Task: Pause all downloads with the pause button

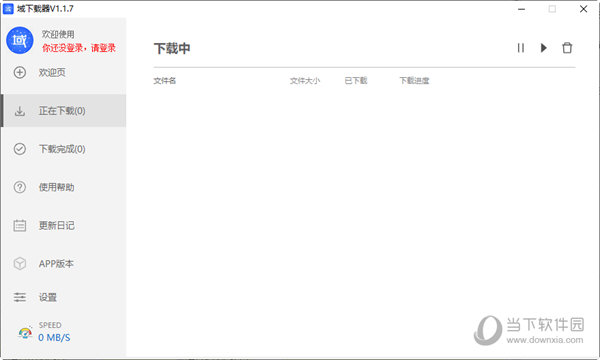Action: 521,48
